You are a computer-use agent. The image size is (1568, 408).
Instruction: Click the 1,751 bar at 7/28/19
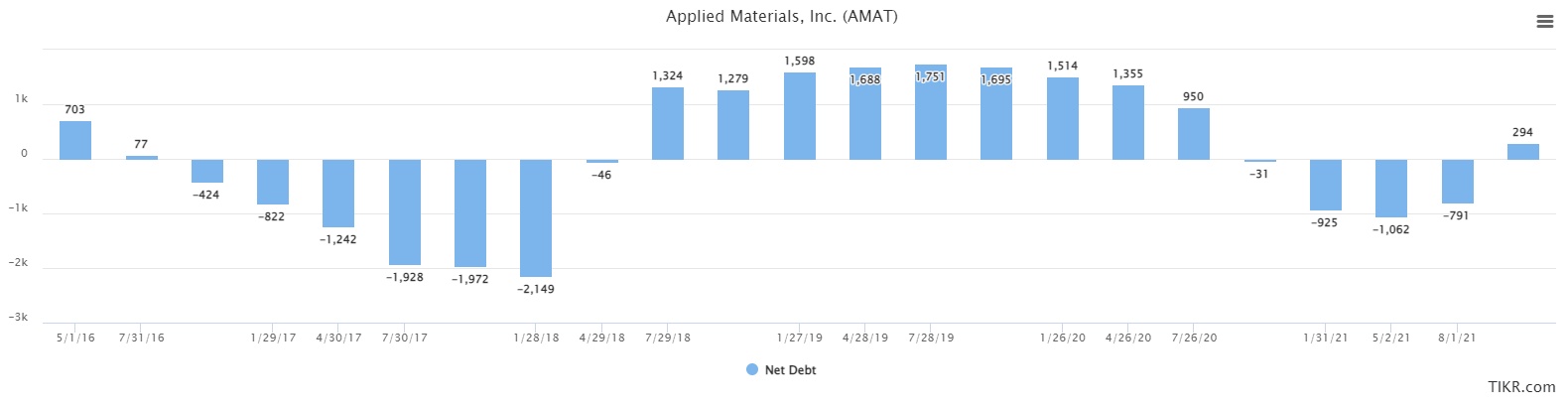click(931, 112)
